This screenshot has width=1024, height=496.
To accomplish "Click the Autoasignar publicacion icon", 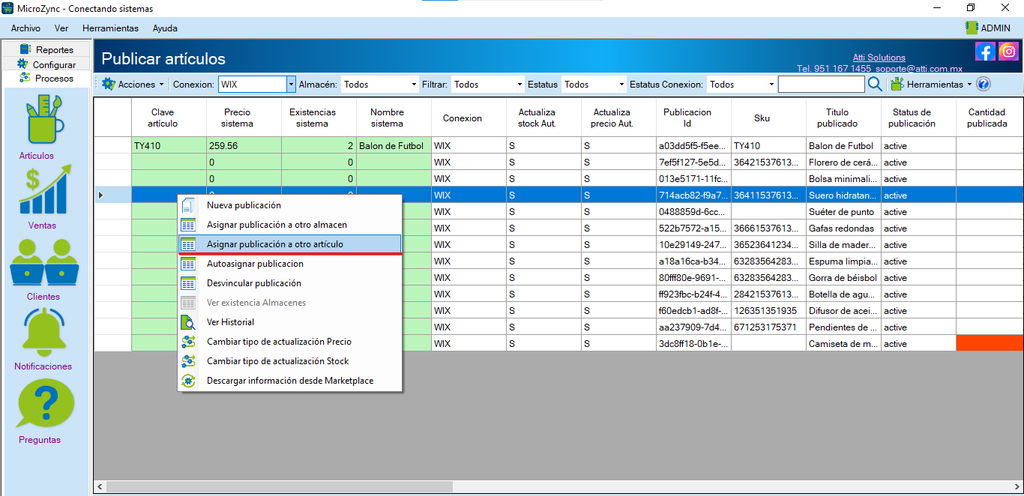I will [x=188, y=264].
